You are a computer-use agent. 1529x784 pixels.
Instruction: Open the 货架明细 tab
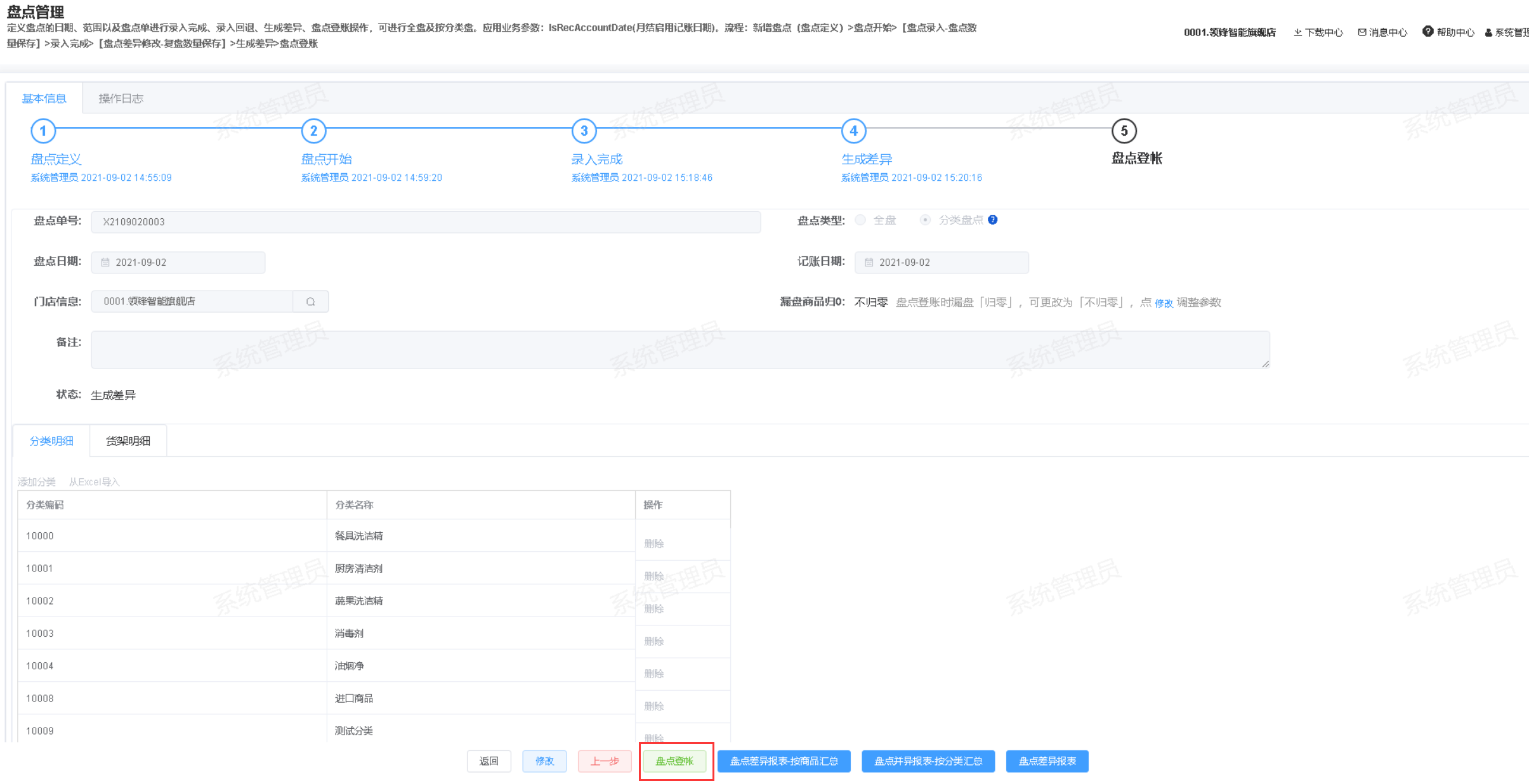coord(128,441)
